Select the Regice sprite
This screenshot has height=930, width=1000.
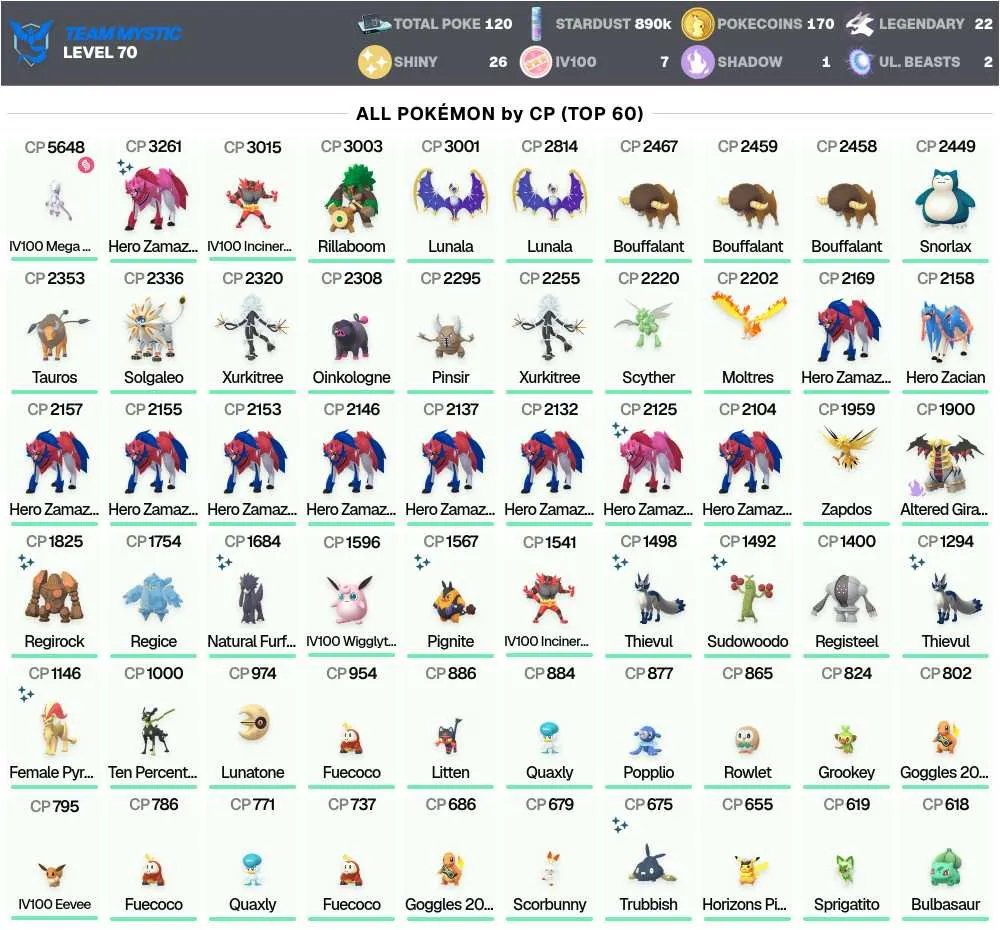pos(153,597)
